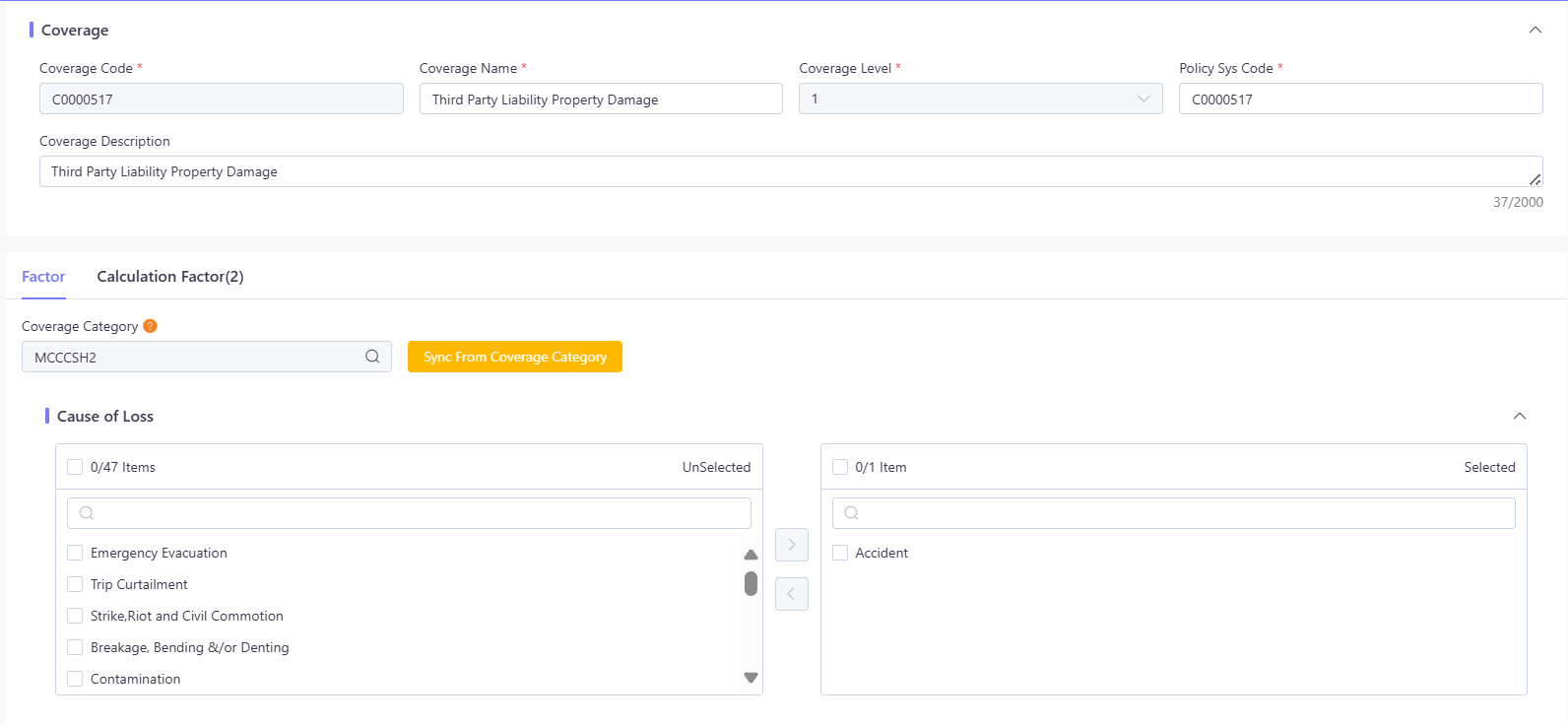Click the Coverage Category help icon
The width and height of the screenshot is (1568, 725).
pyautogui.click(x=150, y=326)
